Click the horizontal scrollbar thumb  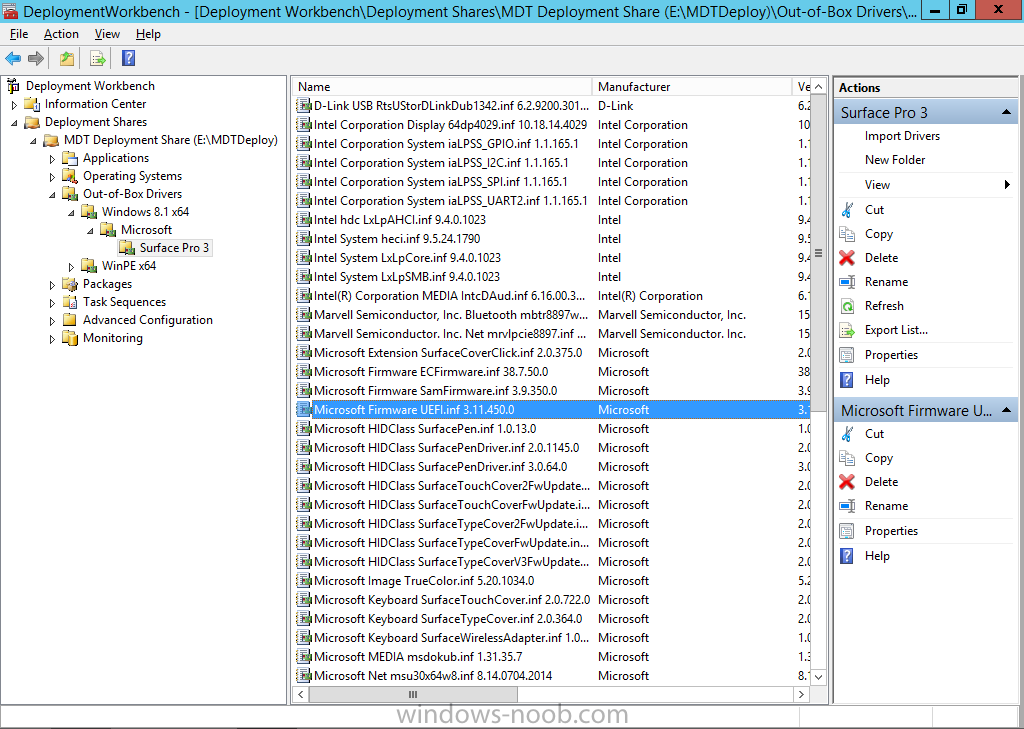[x=413, y=694]
